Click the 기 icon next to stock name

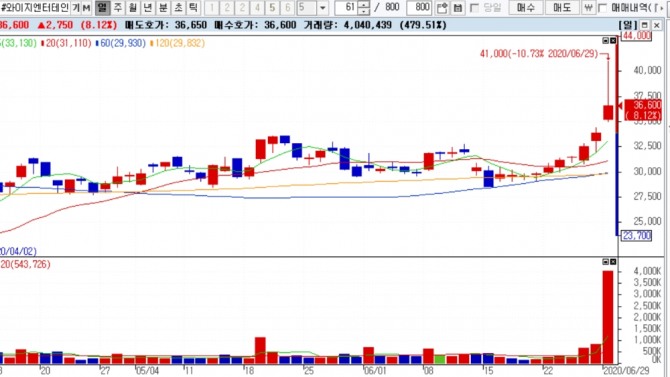[76, 7]
